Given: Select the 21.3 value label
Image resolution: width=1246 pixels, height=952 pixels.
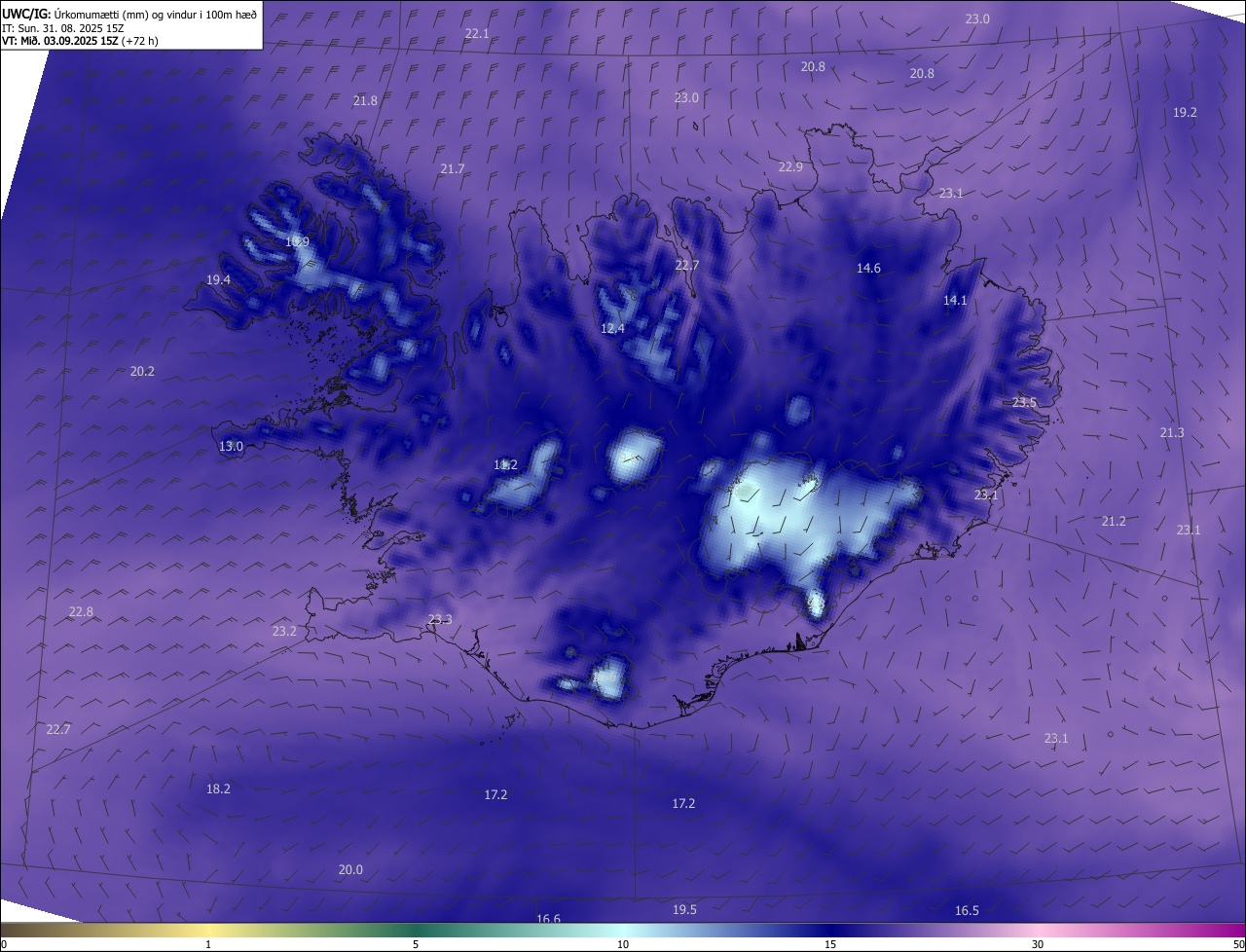Looking at the screenshot, I should (x=1172, y=433).
